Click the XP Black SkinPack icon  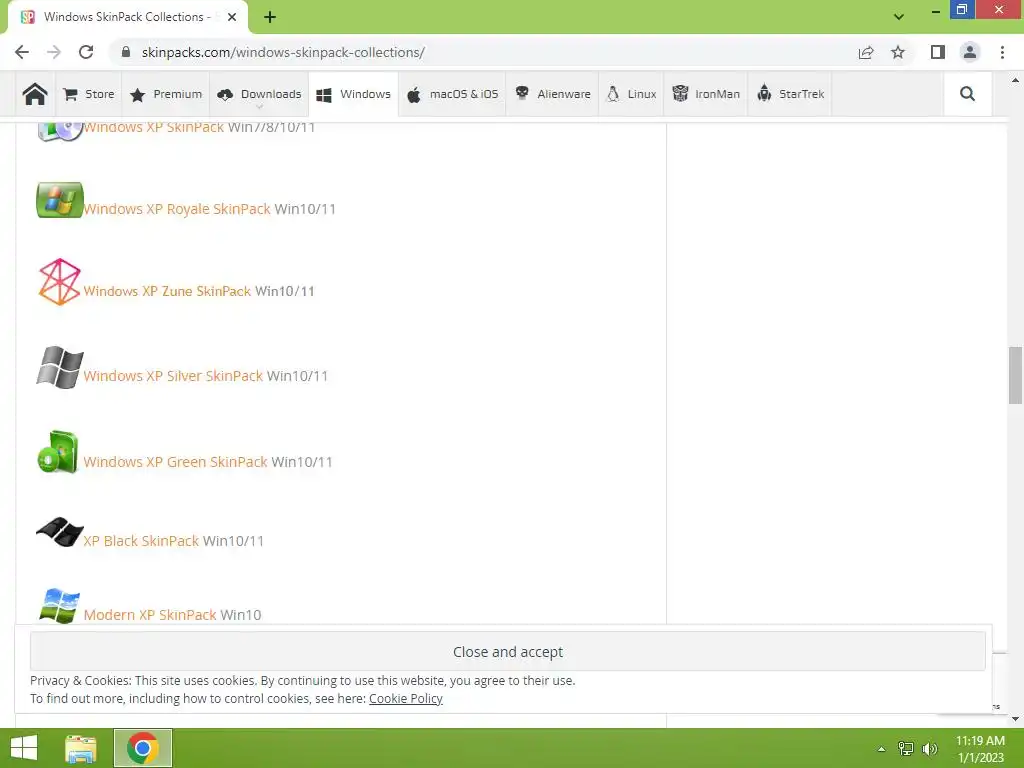pyautogui.click(x=59, y=532)
